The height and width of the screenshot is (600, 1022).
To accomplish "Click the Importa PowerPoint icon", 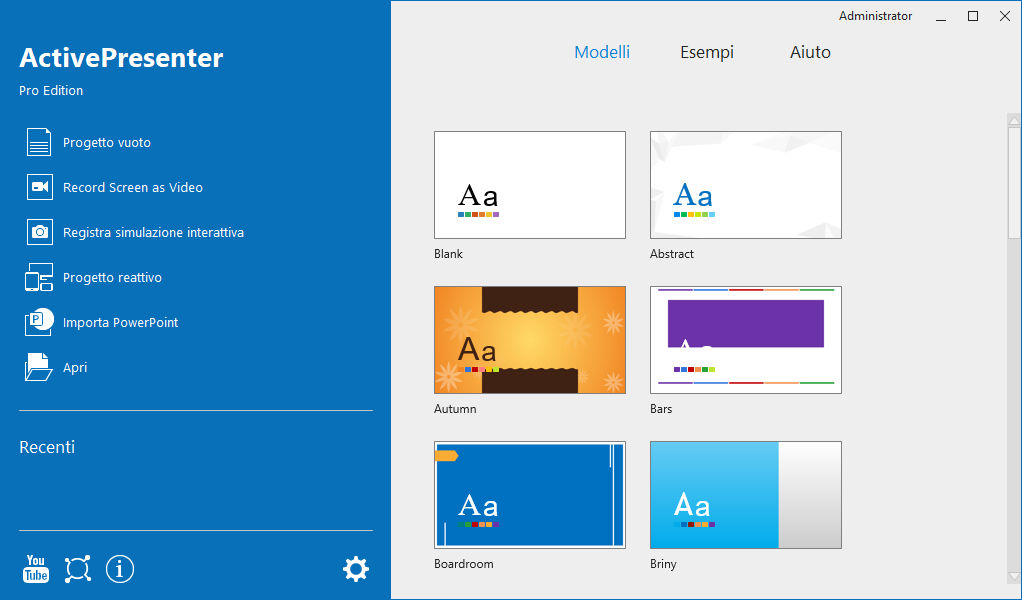I will [x=39, y=322].
